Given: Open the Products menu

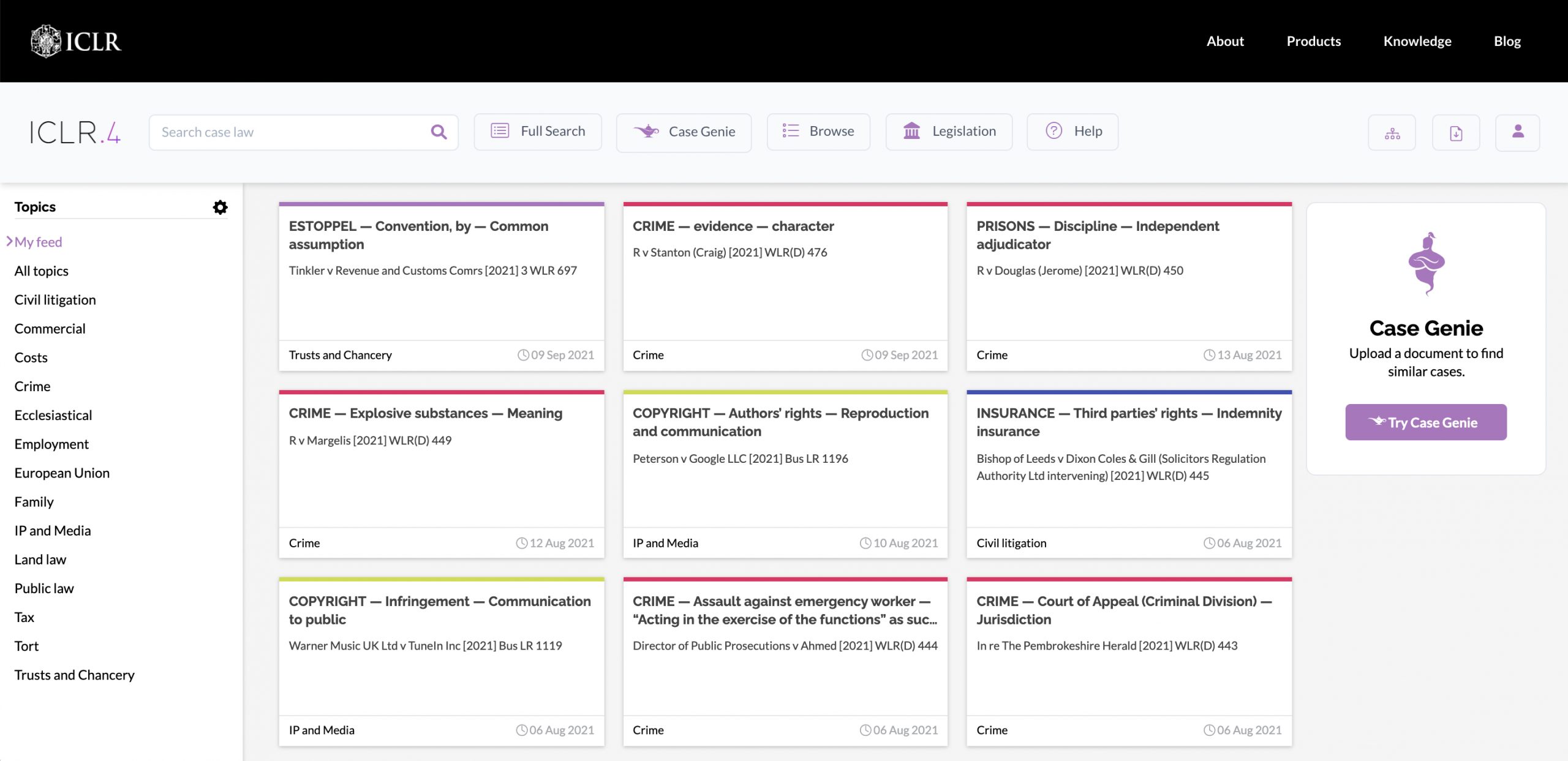Looking at the screenshot, I should (1313, 41).
